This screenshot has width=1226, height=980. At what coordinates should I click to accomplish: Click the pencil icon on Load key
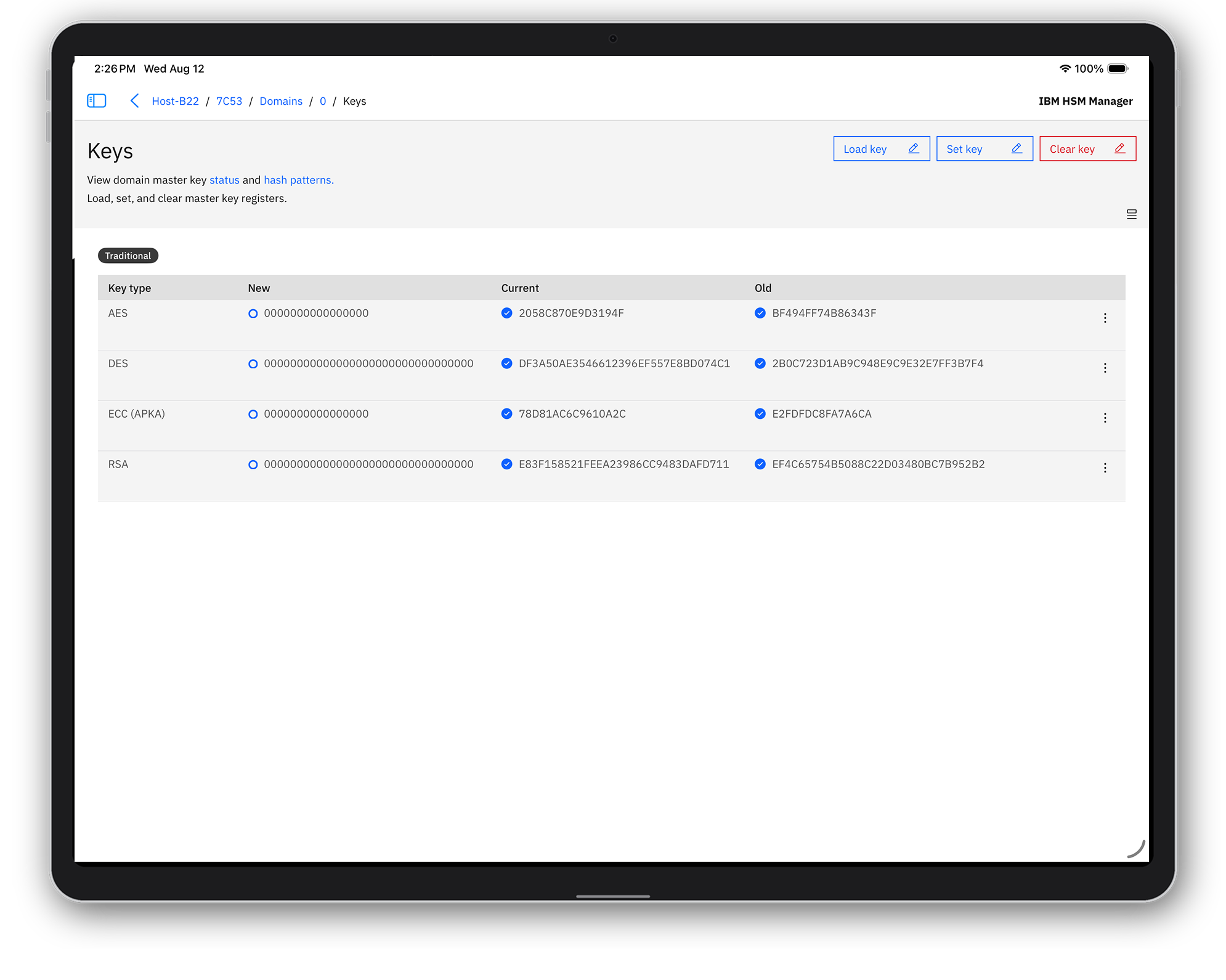914,148
